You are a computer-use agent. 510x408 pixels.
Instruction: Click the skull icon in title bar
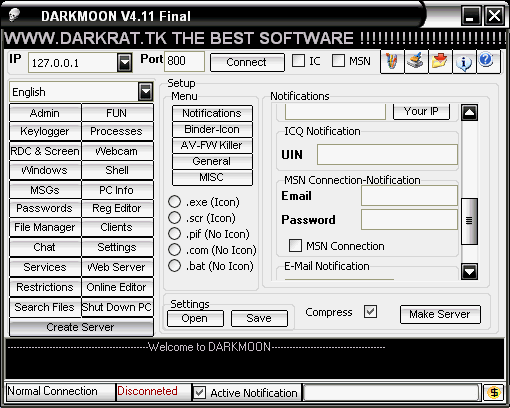[14, 15]
